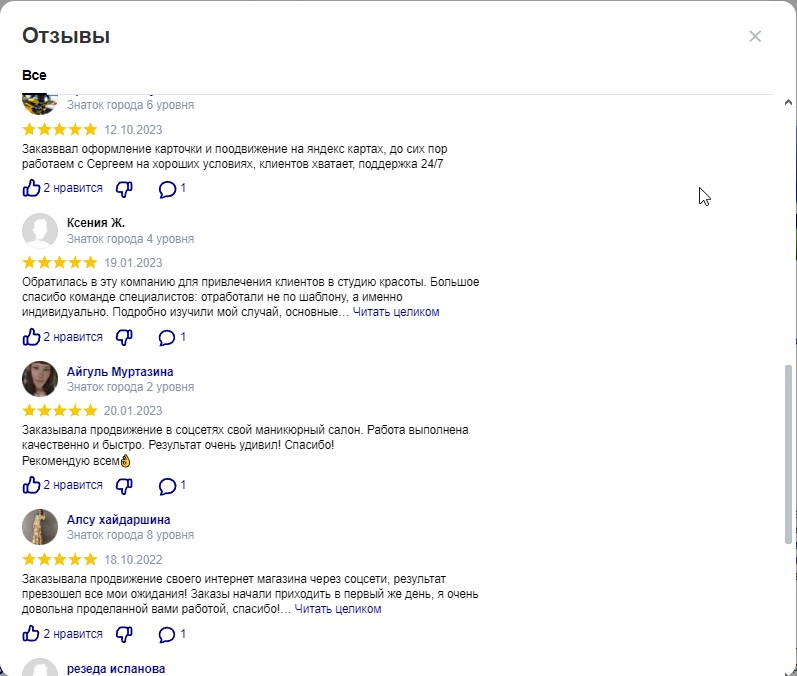Expand Ксения Ж.'s review via Читать целиком
This screenshot has width=797, height=676.
click(x=396, y=312)
